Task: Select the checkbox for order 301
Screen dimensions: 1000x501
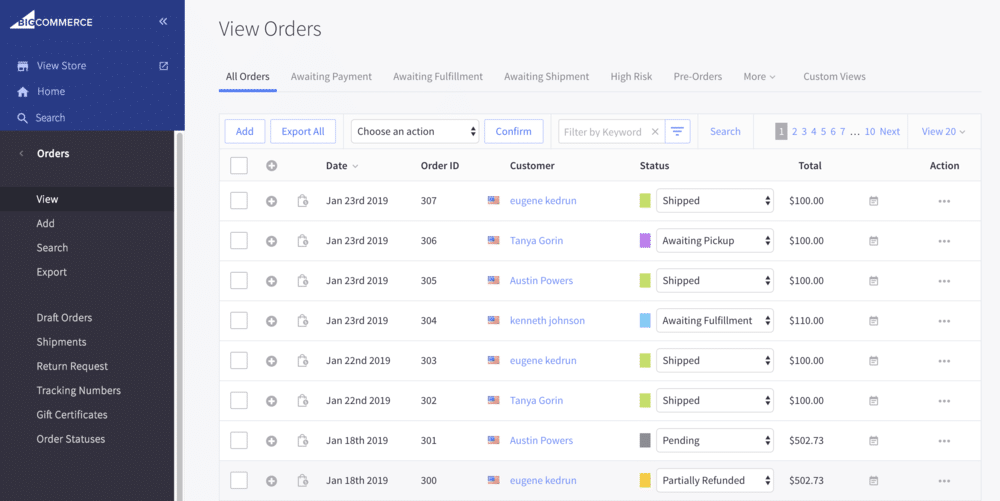Action: [239, 441]
